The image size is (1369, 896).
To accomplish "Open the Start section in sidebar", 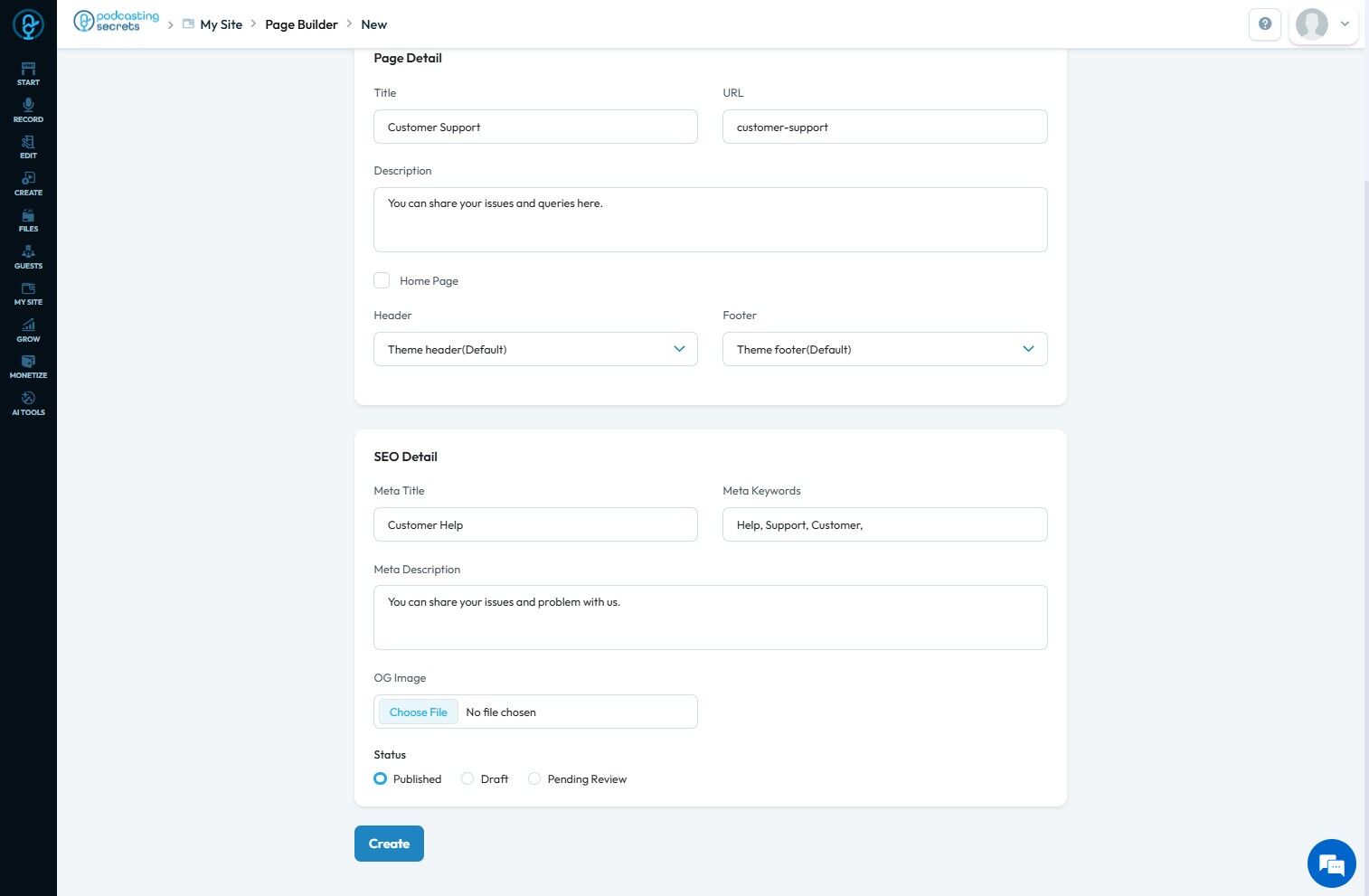I will pos(28,73).
